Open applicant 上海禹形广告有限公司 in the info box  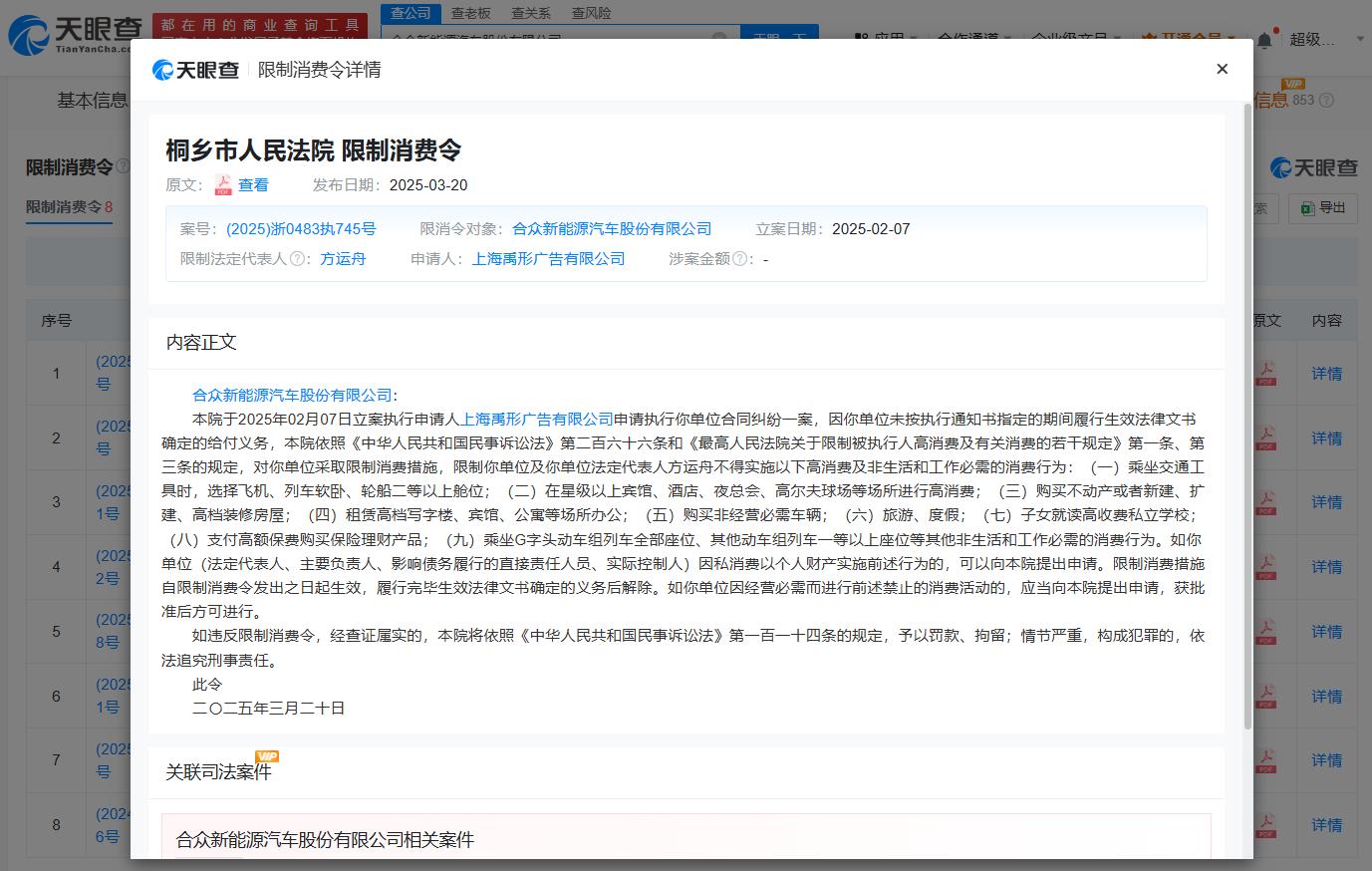(x=548, y=259)
